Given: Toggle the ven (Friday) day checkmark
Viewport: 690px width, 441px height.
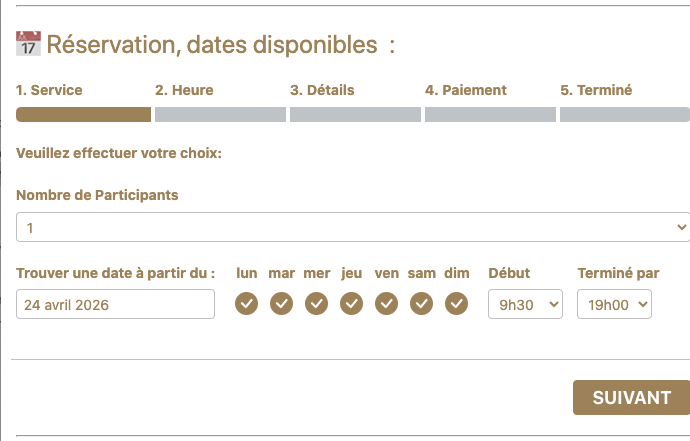Looking at the screenshot, I should tap(386, 303).
